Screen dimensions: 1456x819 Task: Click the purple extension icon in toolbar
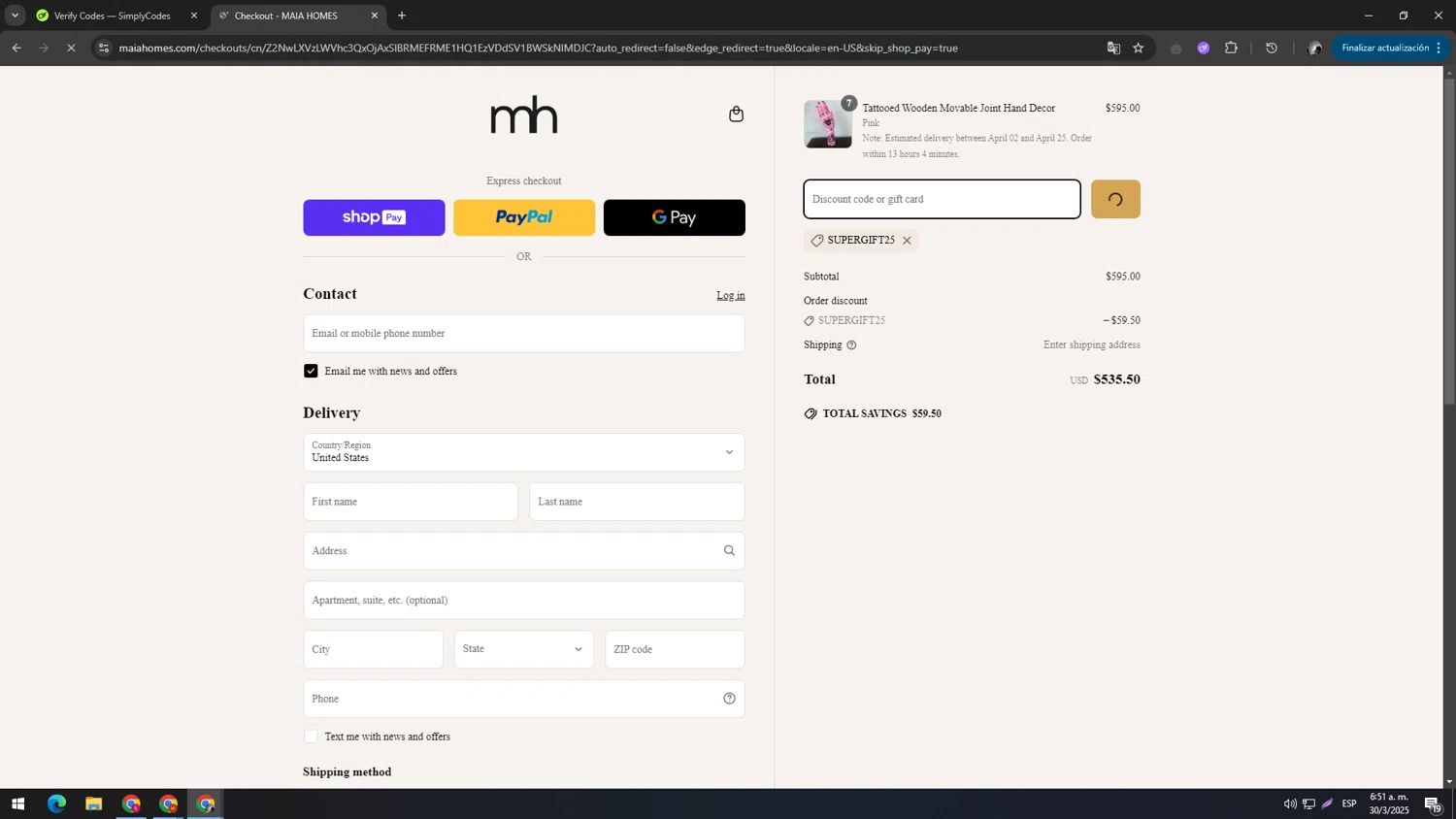coord(1203,48)
